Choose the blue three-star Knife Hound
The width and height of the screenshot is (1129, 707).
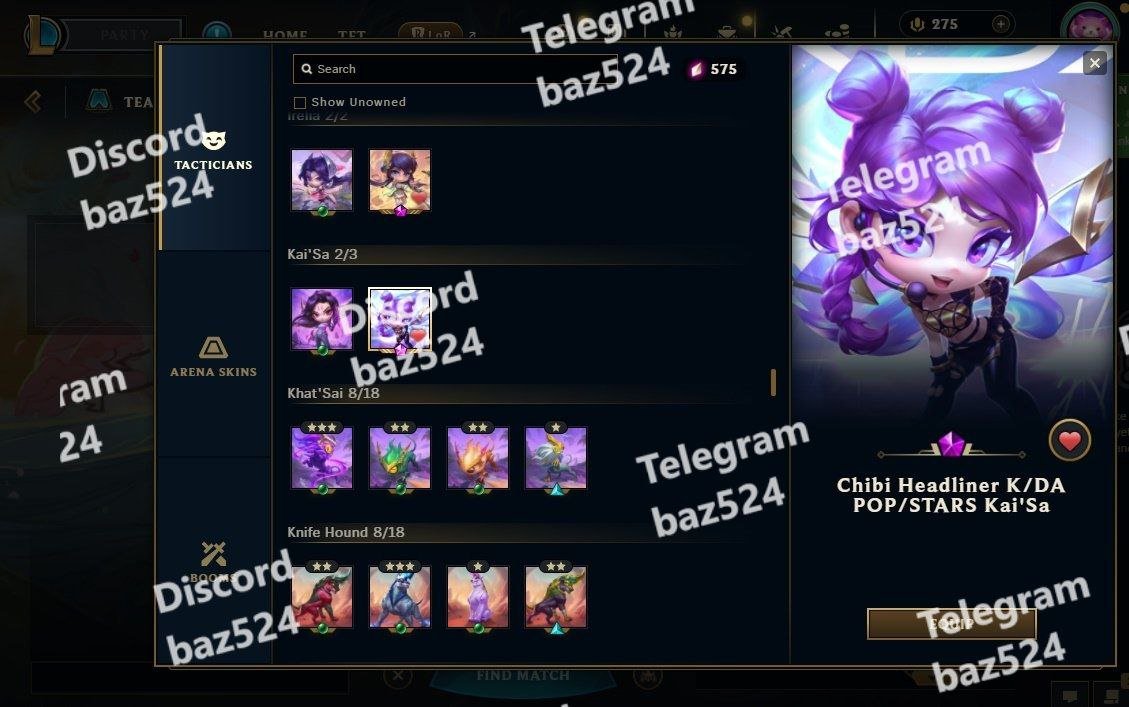[x=400, y=597]
